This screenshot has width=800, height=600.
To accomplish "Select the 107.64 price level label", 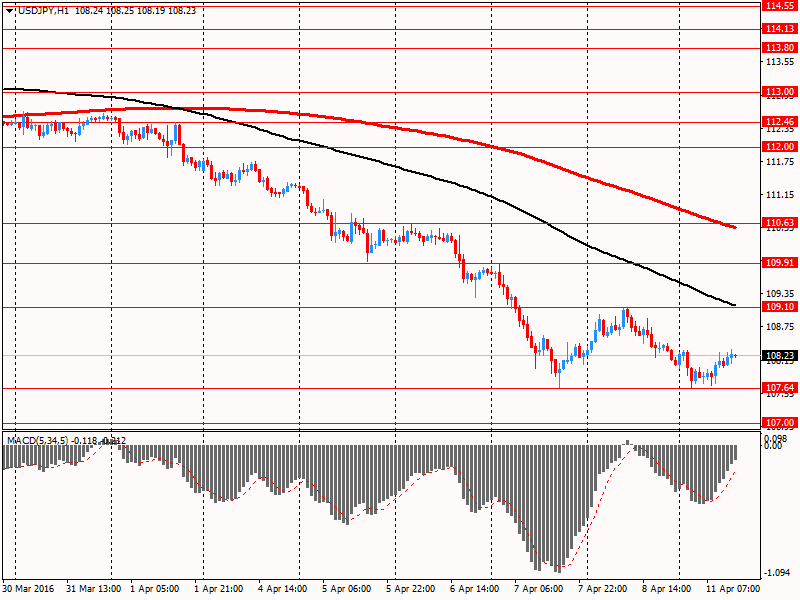I will pos(780,388).
